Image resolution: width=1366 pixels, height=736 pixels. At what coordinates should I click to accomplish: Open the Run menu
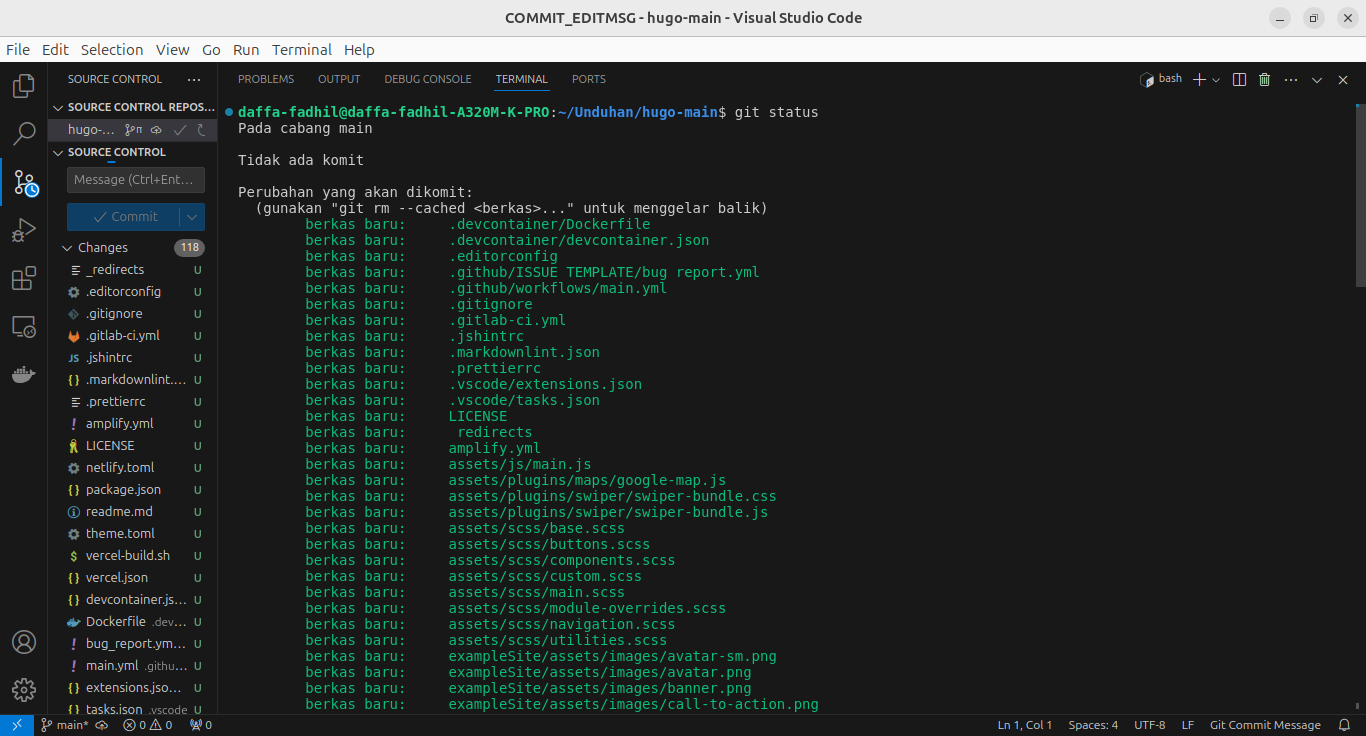tap(246, 49)
